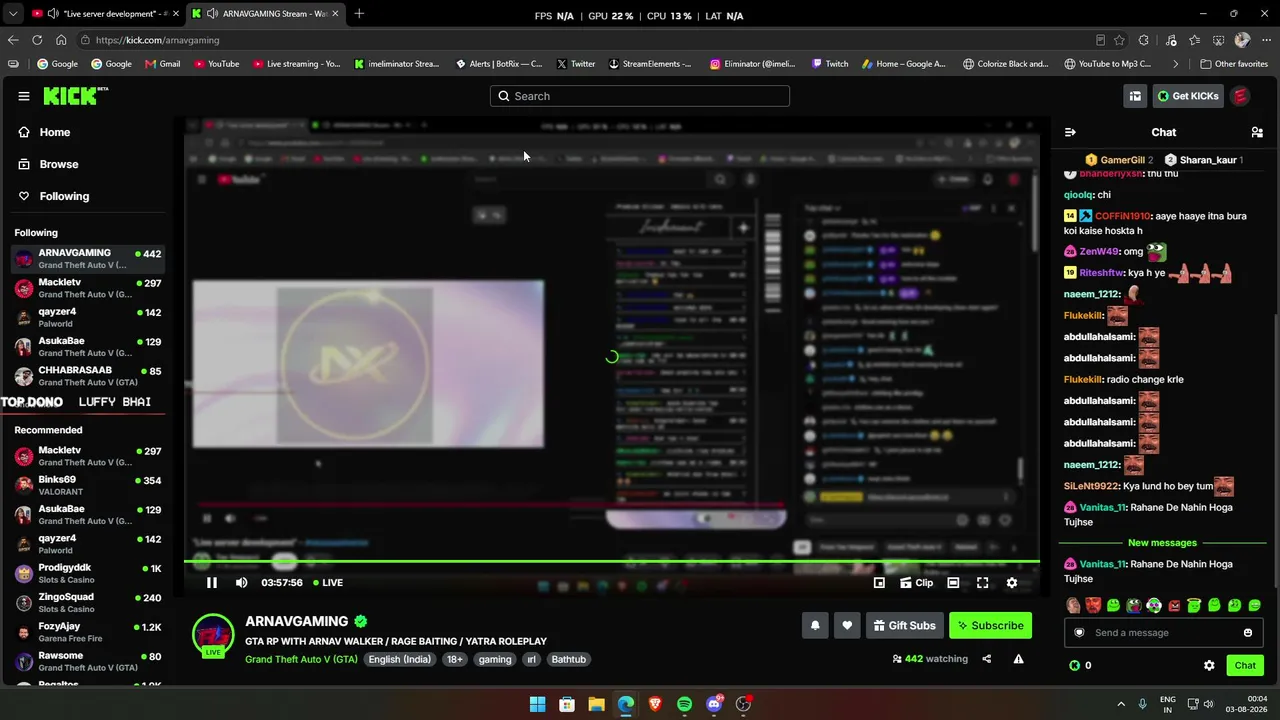Open Mackletv under Following list
This screenshot has height=720, width=1280.
[x=88, y=288]
